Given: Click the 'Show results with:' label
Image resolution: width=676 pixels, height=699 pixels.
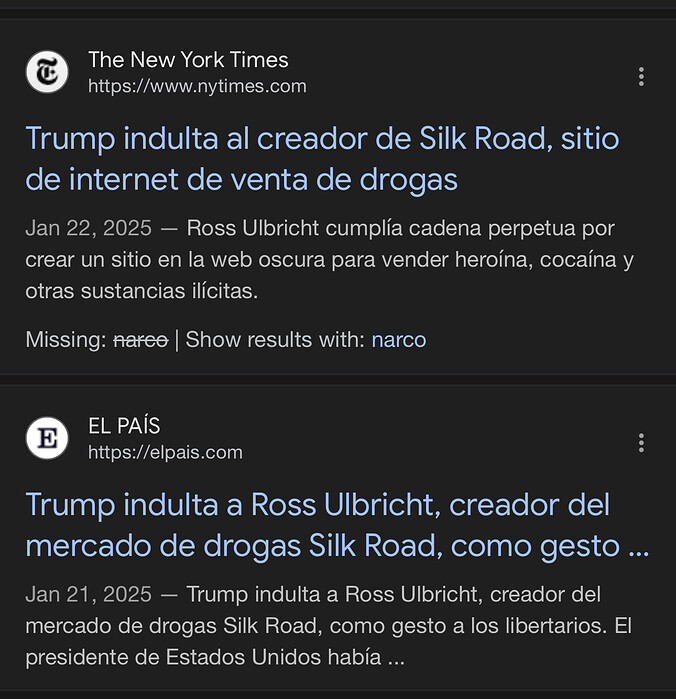Looking at the screenshot, I should point(275,340).
